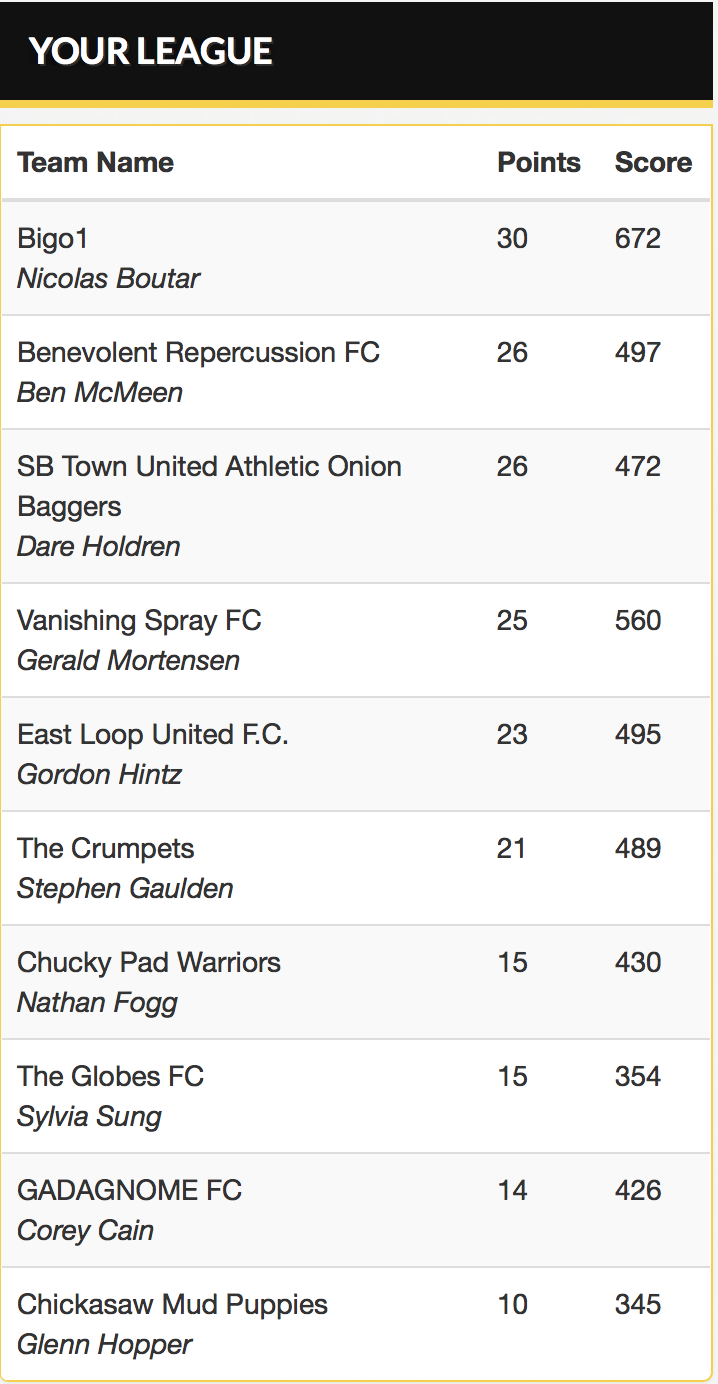Click the GADAGNOME FC team name
The width and height of the screenshot is (718, 1384).
(x=129, y=1190)
